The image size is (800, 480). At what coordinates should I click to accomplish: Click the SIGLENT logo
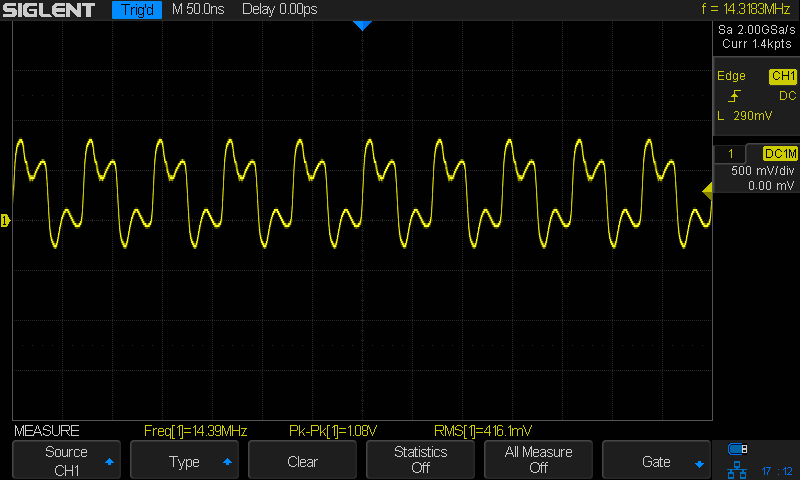pyautogui.click(x=50, y=10)
